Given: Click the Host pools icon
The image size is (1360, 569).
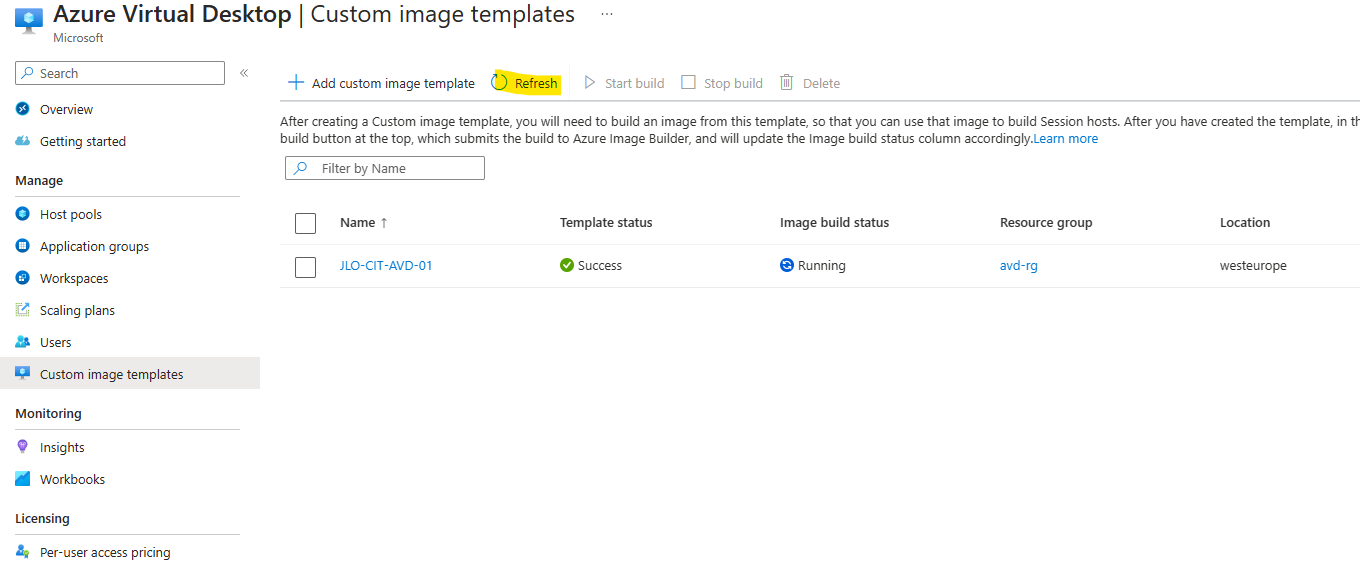Looking at the screenshot, I should pyautogui.click(x=23, y=214).
